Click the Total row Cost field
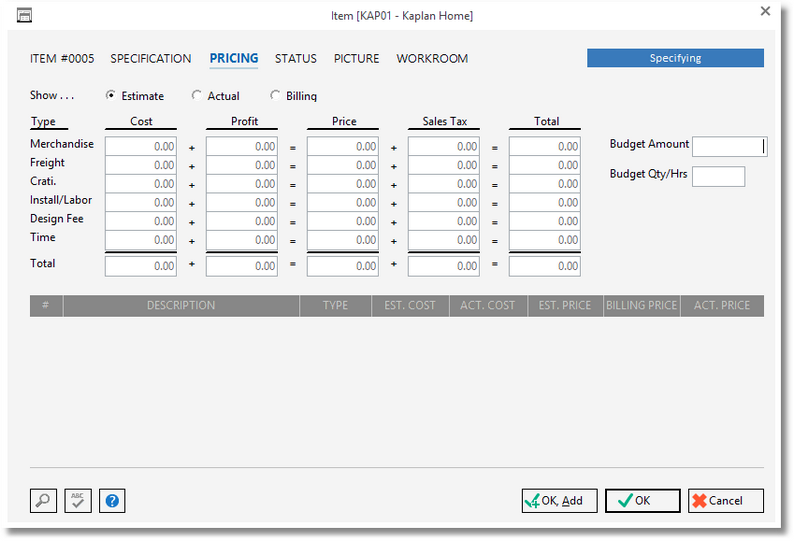The image size is (794, 541). pos(141,266)
